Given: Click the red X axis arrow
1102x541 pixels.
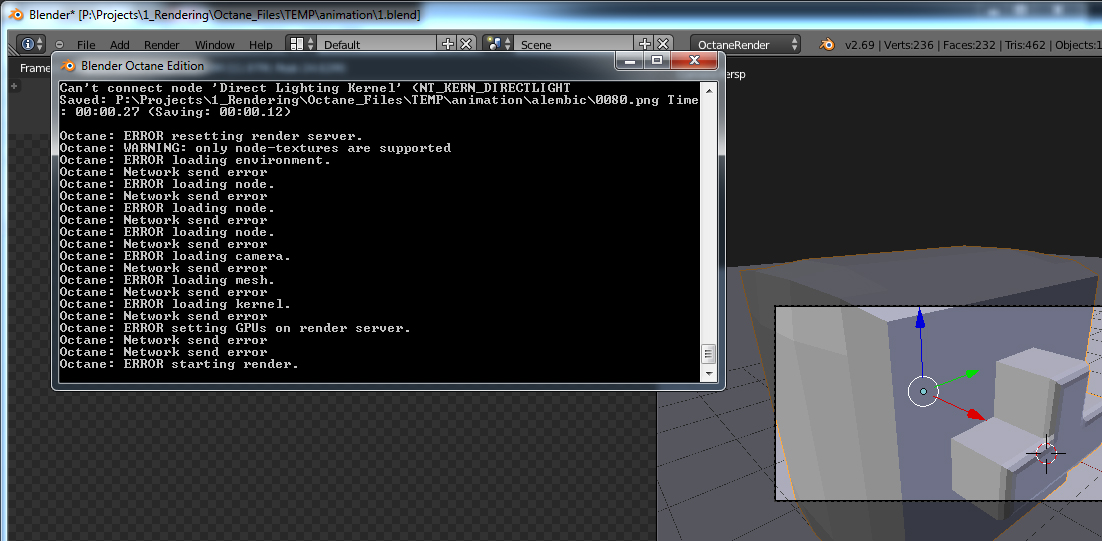Looking at the screenshot, I should click(975, 415).
